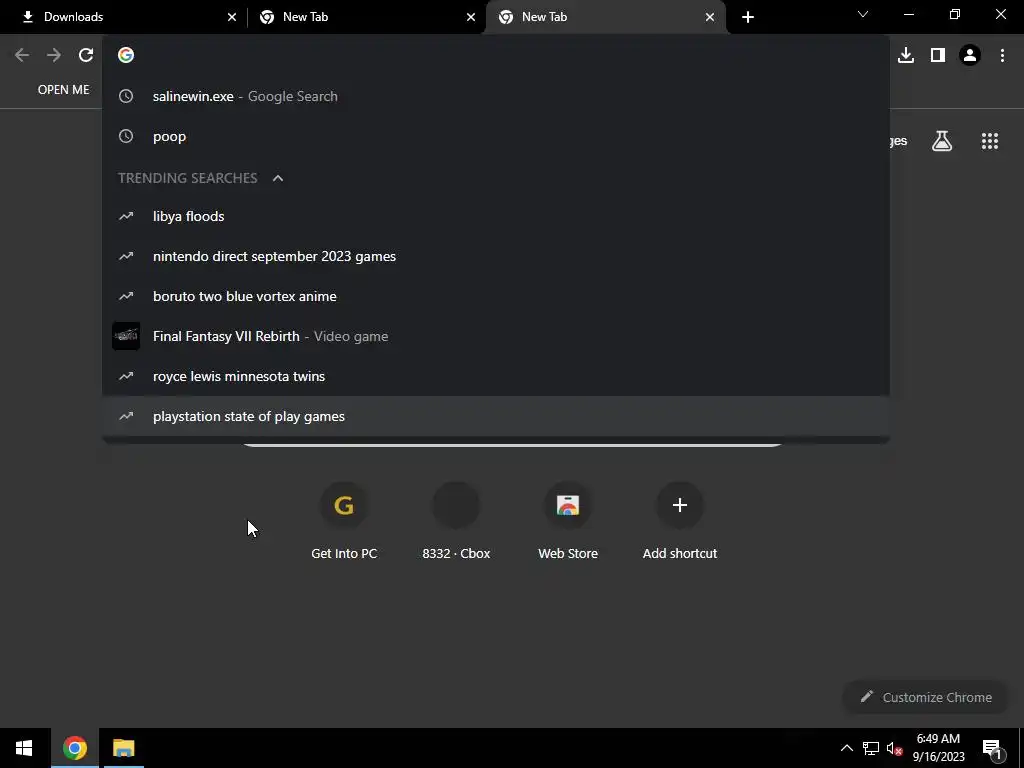Collapse the Trending Searches section
Screen dimensions: 1024x768
tap(278, 178)
